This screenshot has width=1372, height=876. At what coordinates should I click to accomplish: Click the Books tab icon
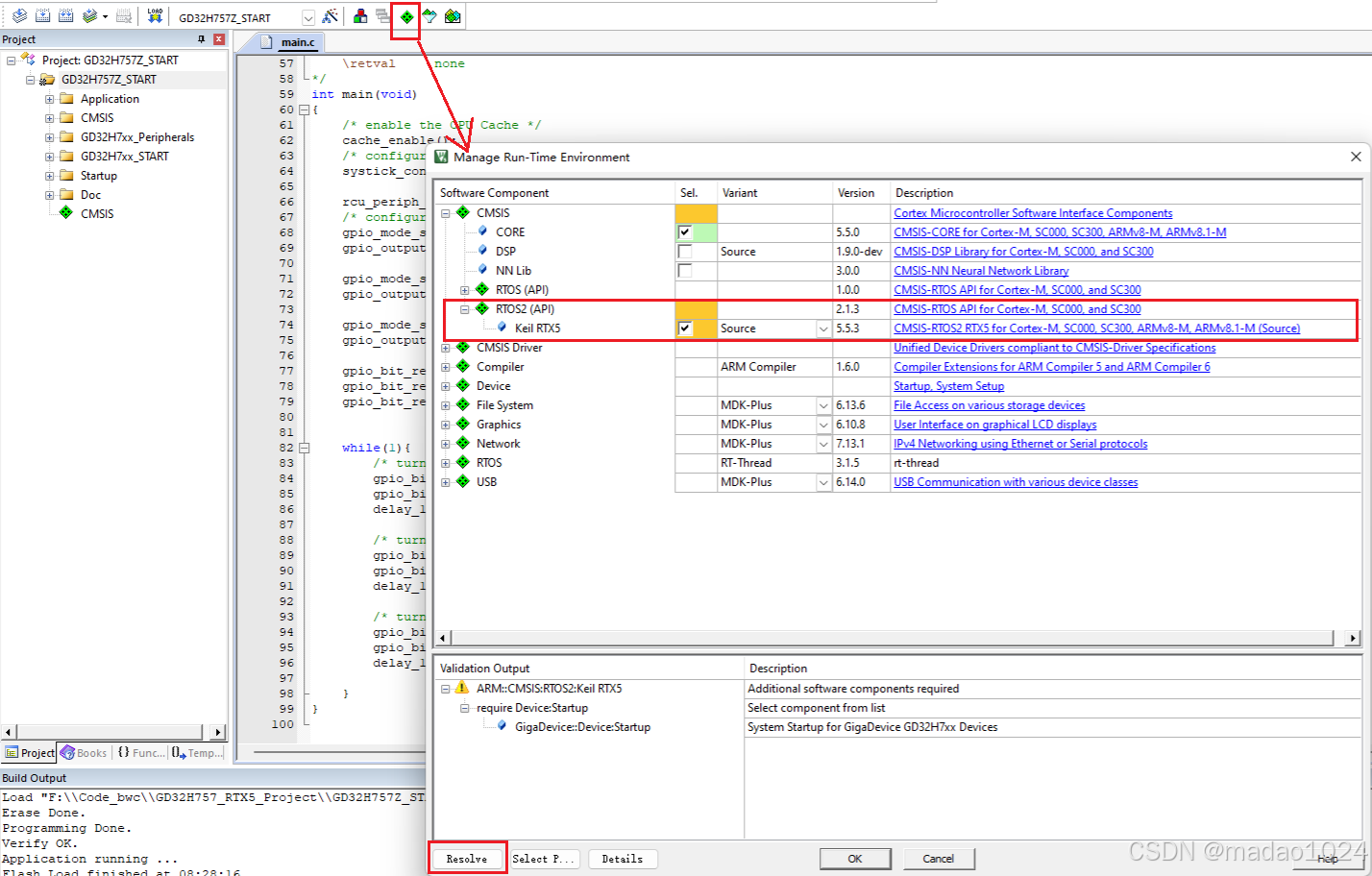pos(67,752)
